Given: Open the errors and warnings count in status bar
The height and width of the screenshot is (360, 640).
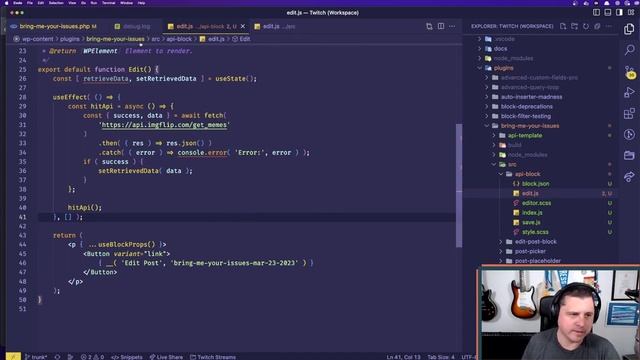Looking at the screenshot, I should point(92,357).
